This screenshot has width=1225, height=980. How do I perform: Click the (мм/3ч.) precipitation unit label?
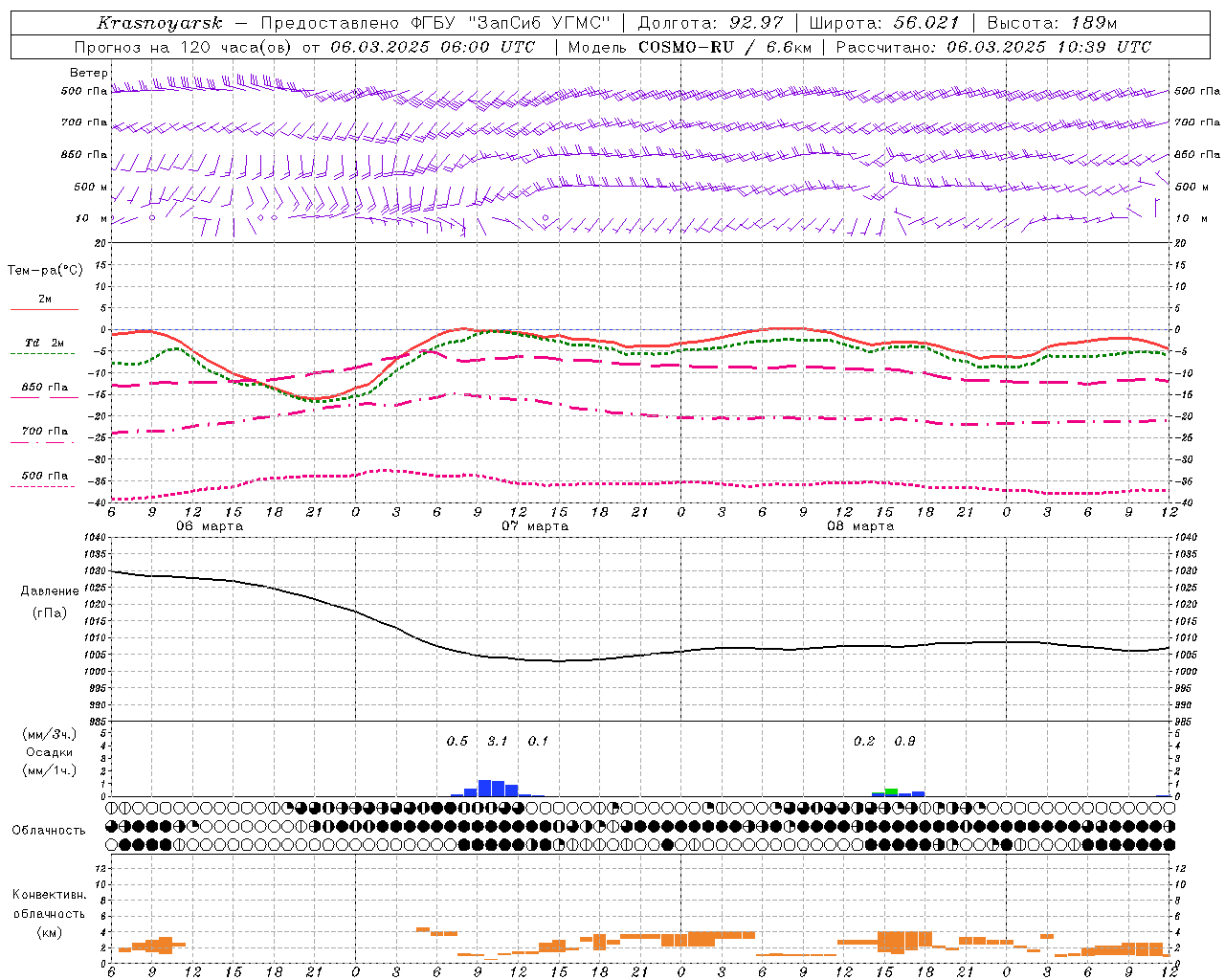click(x=50, y=735)
